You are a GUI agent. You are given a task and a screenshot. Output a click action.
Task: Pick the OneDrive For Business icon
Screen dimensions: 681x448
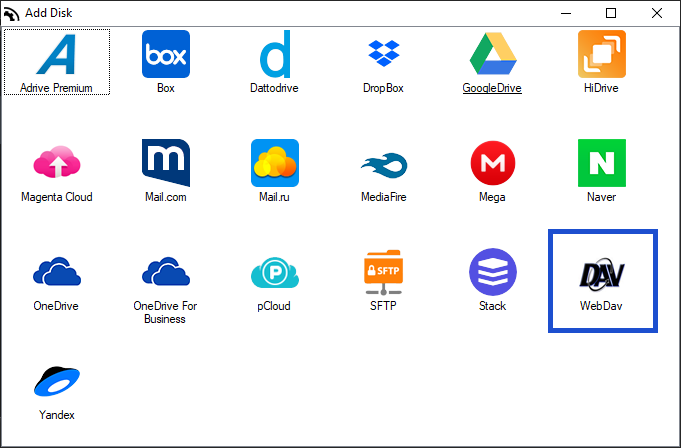[x=166, y=271]
